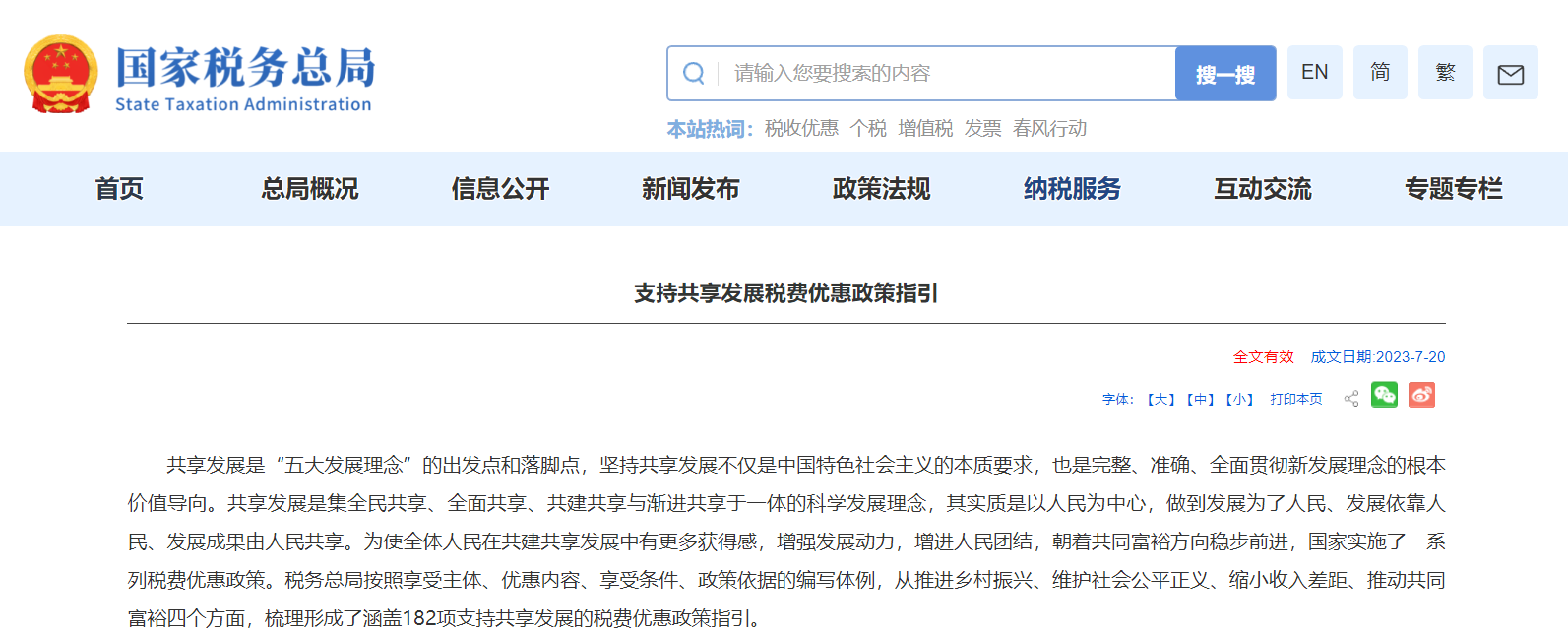The image size is (1568, 637).
Task: Set font size to 大
Action: coord(1161,400)
